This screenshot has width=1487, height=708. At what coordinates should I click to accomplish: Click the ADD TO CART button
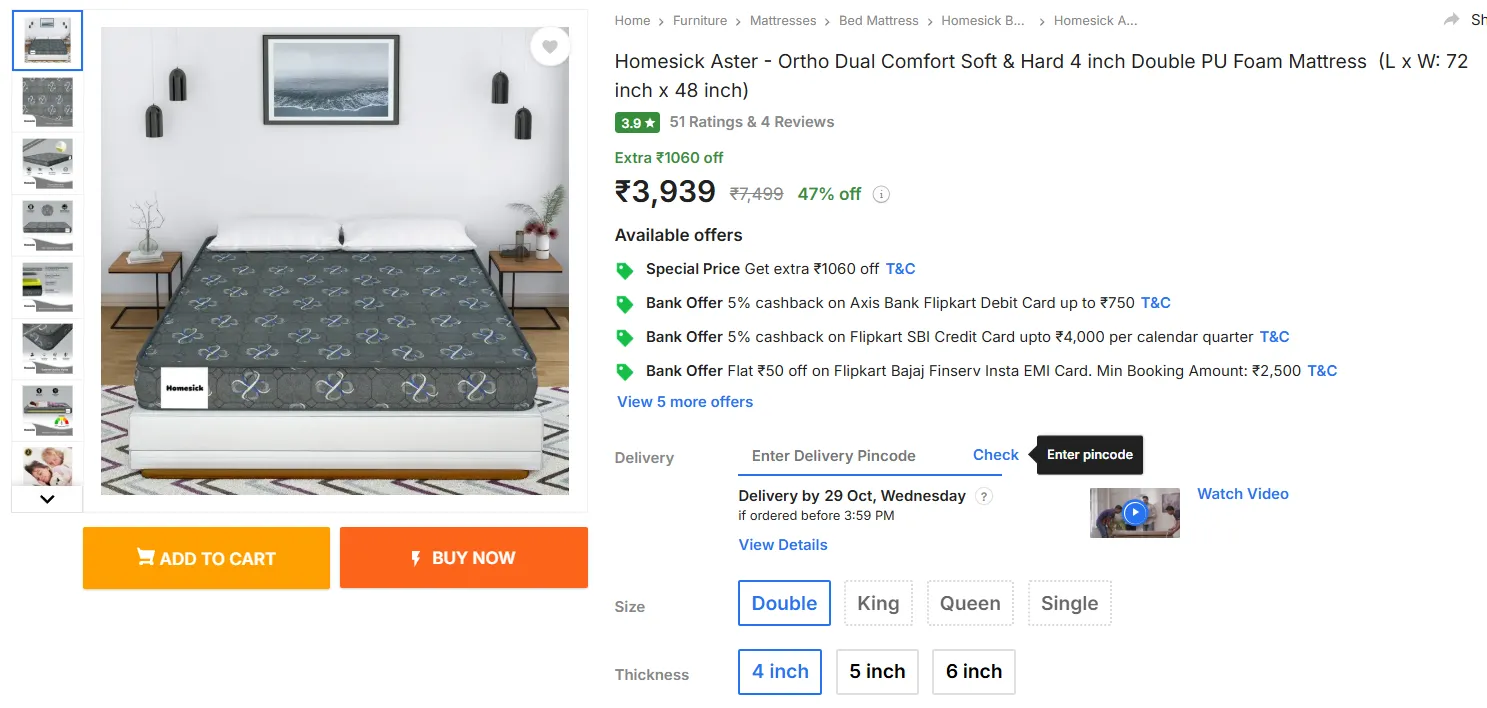pyautogui.click(x=206, y=558)
